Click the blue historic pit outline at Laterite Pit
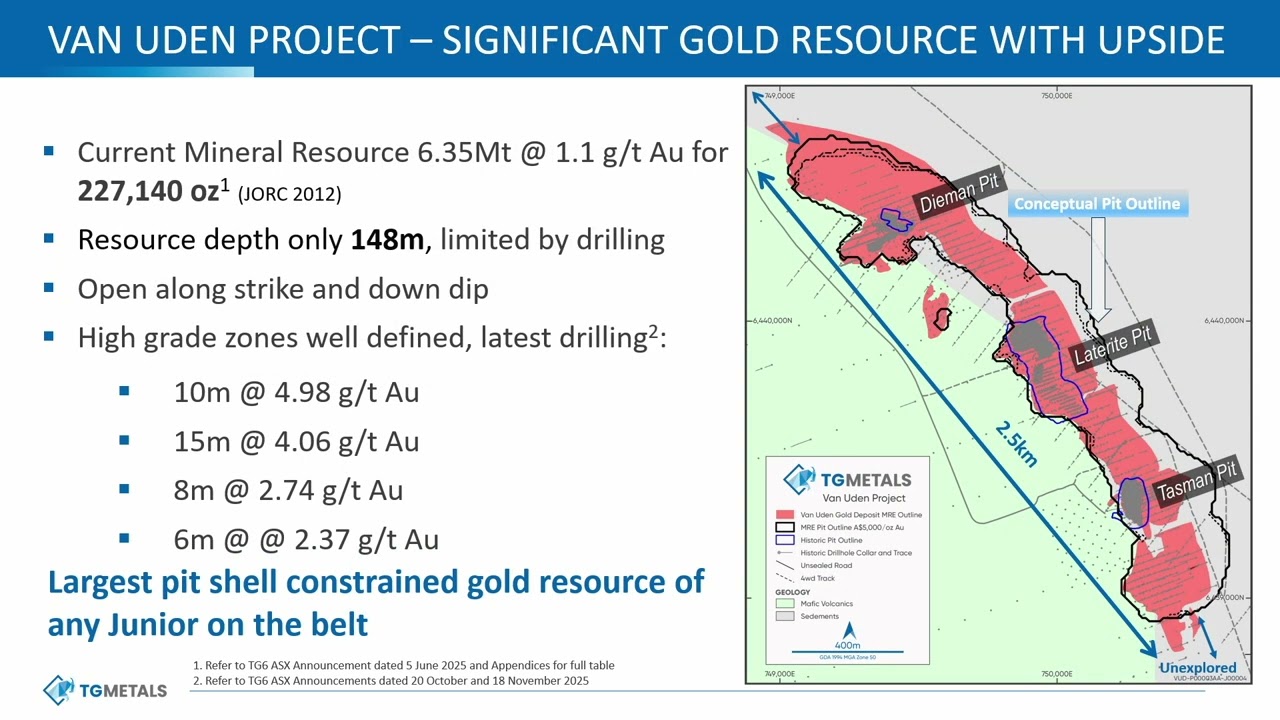1280x720 pixels. pos(1046,368)
